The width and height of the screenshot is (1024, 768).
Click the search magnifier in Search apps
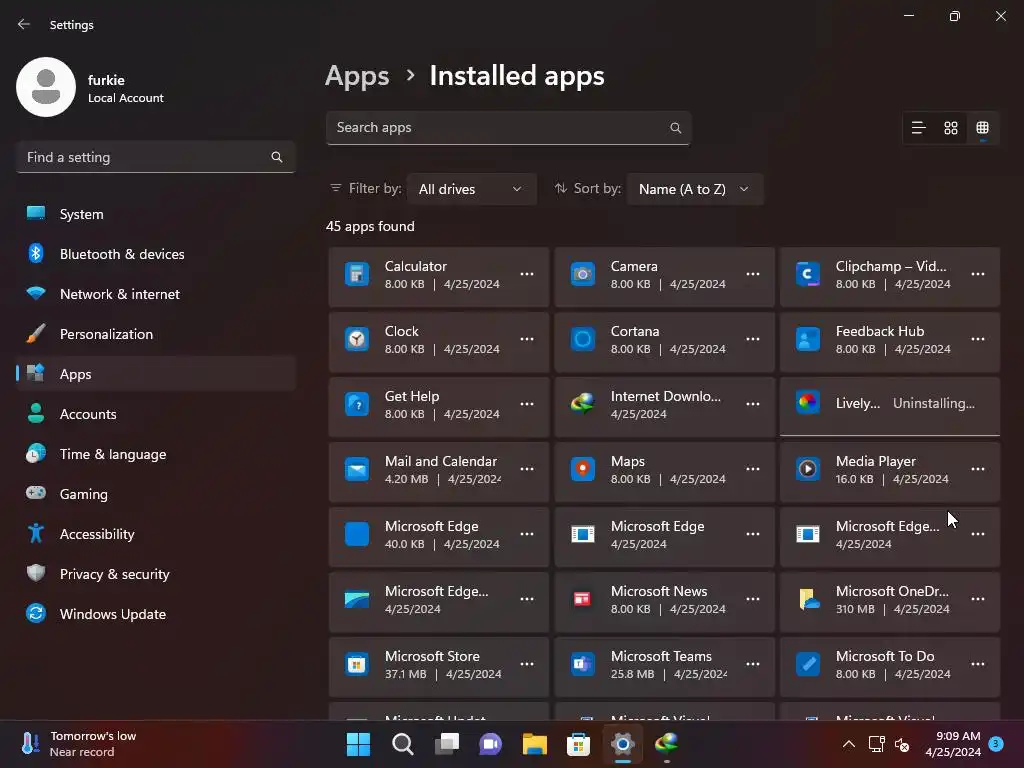tap(675, 128)
